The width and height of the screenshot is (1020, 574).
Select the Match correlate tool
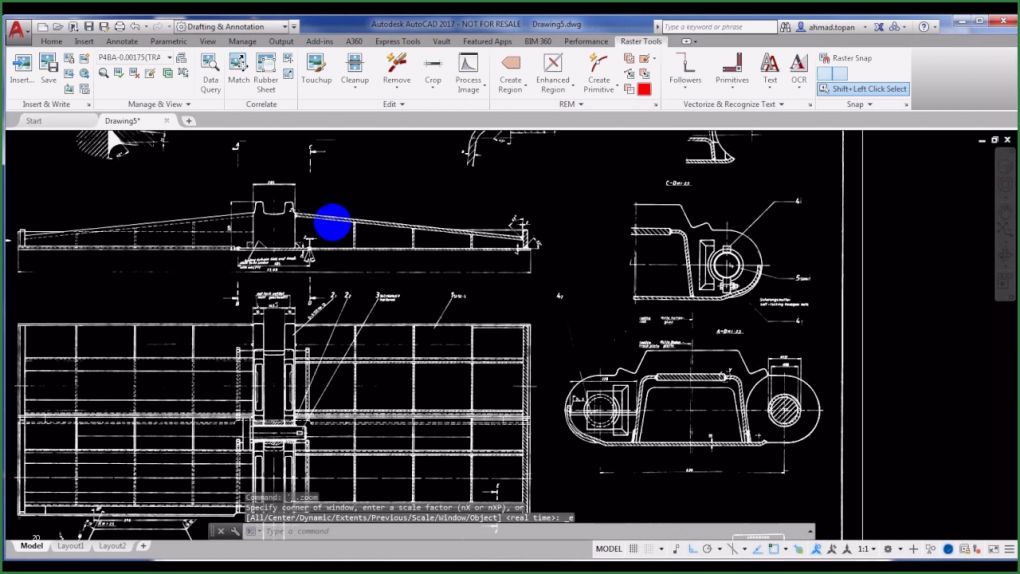tap(238, 68)
